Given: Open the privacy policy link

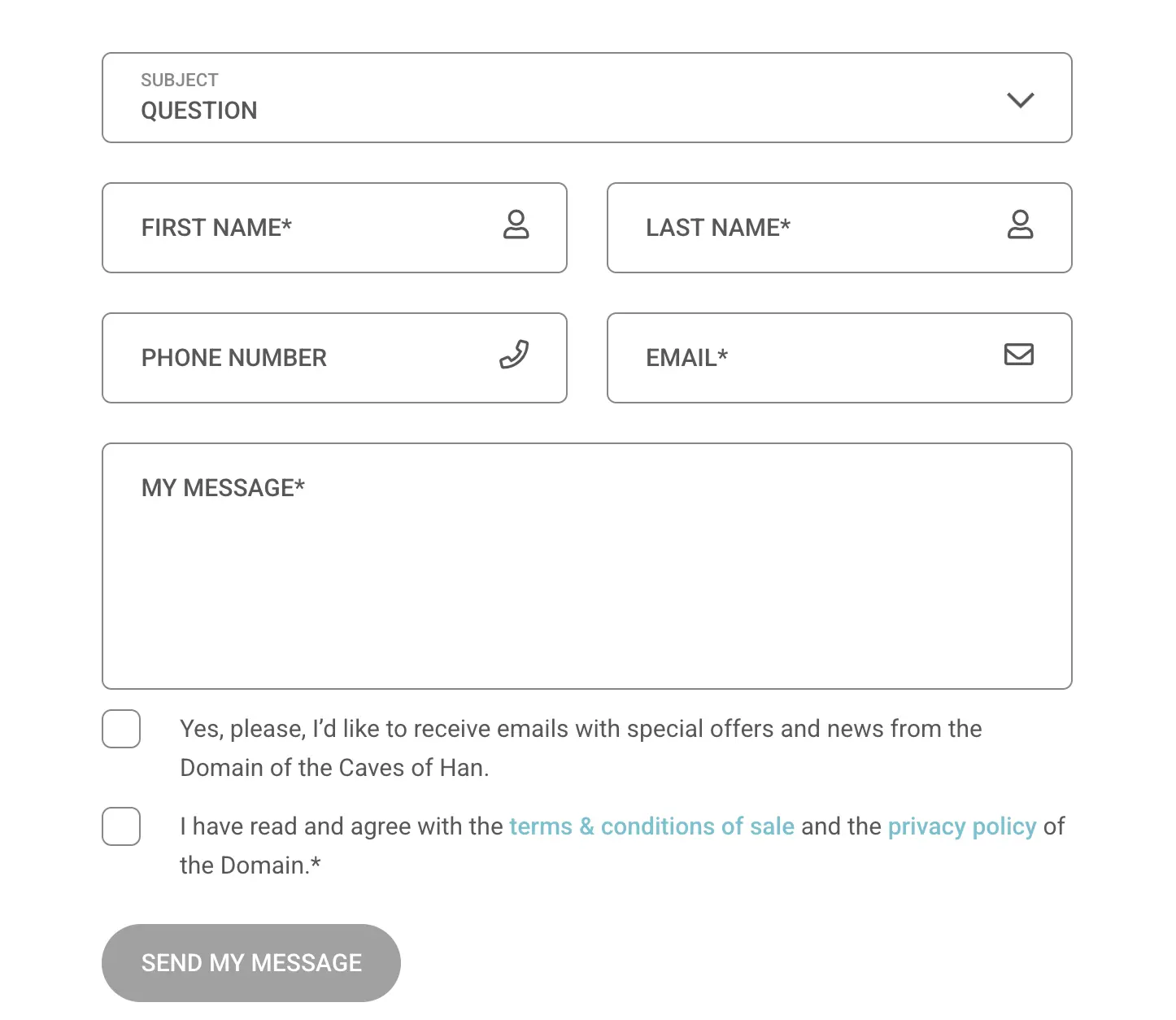Looking at the screenshot, I should (961, 826).
